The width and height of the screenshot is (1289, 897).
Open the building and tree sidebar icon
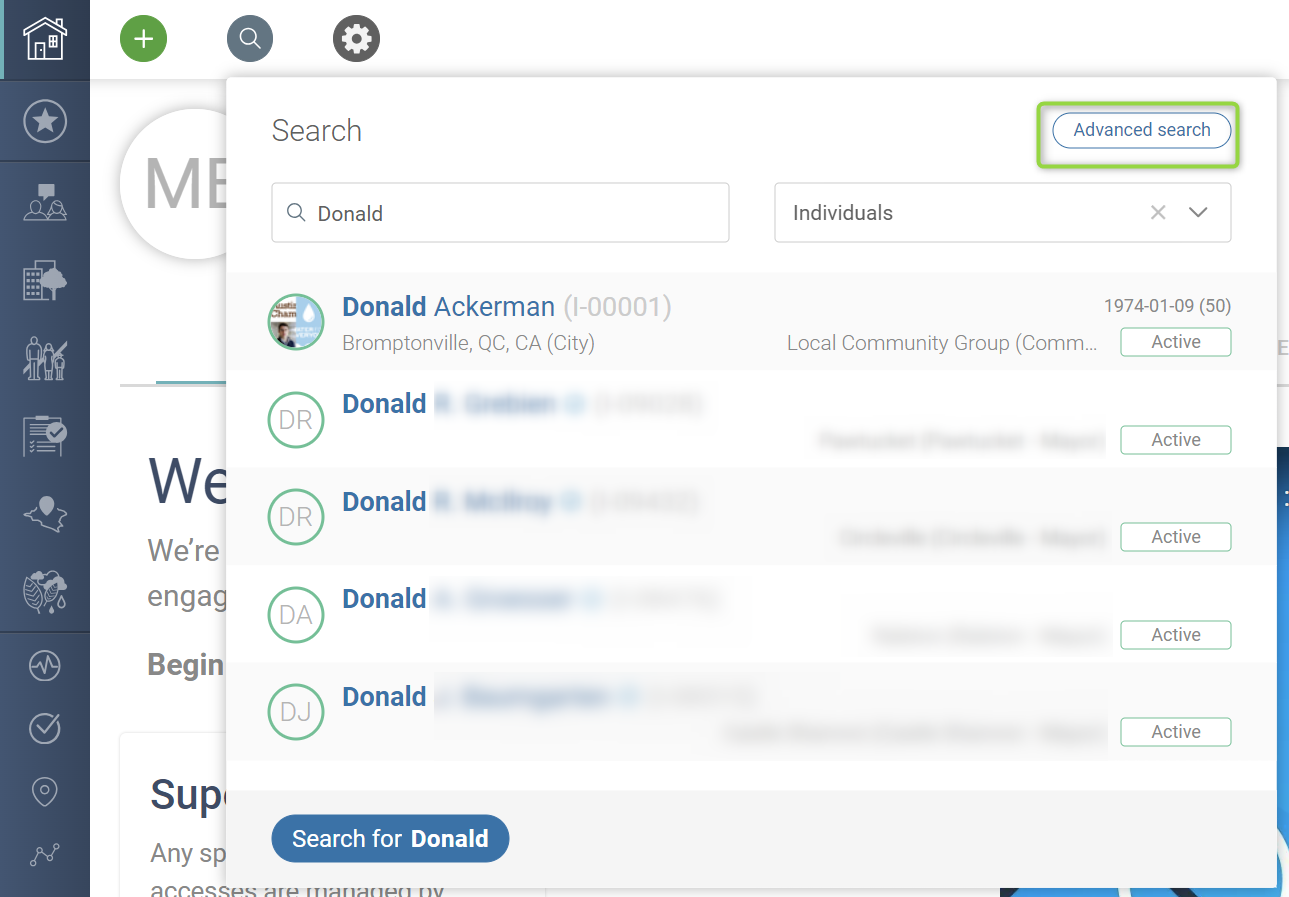(45, 281)
